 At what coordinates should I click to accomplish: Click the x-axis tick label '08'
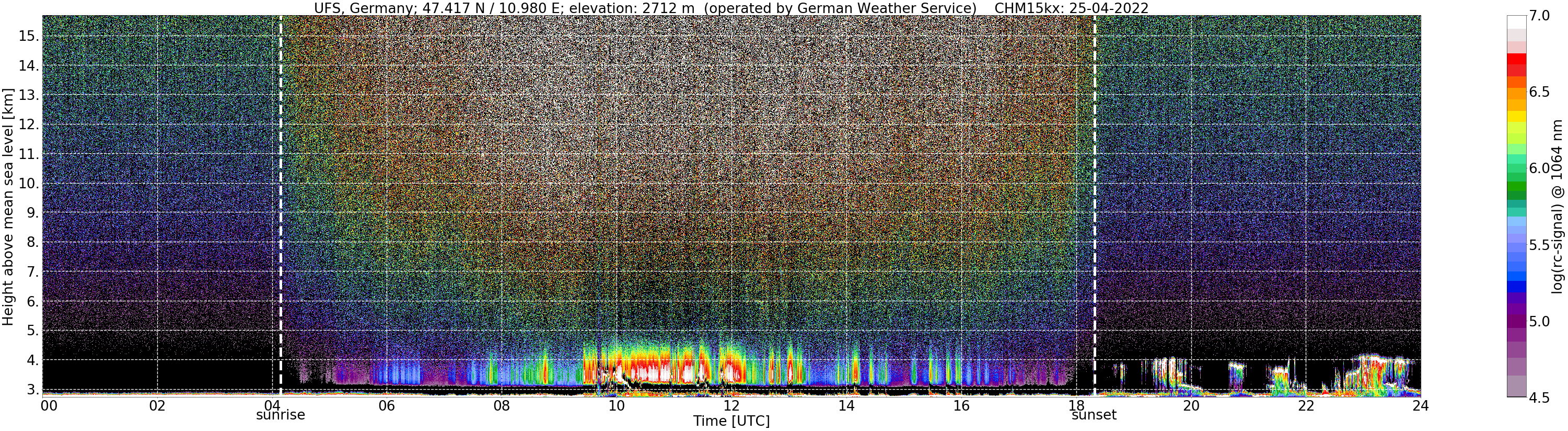pos(502,405)
